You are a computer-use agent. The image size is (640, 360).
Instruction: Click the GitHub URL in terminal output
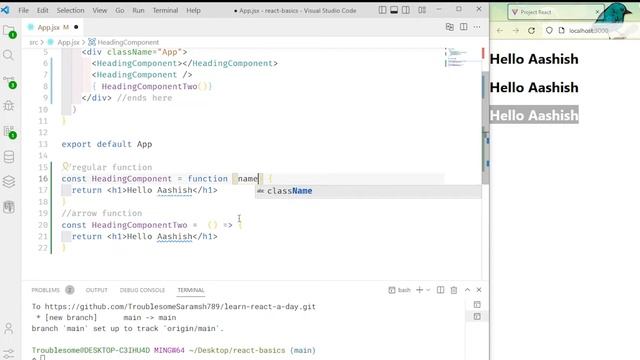click(180, 307)
